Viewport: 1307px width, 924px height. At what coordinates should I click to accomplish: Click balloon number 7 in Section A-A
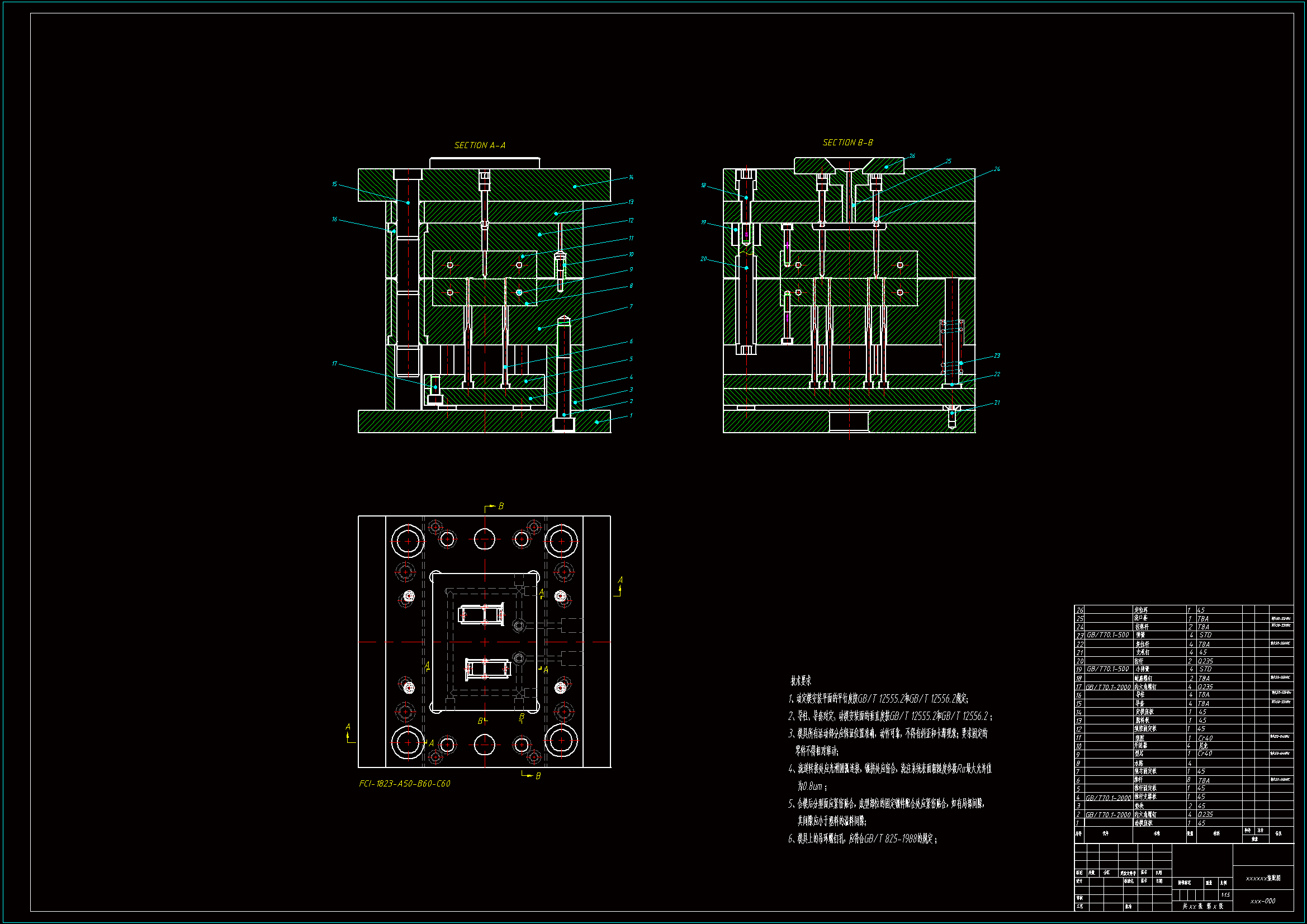[x=631, y=306]
